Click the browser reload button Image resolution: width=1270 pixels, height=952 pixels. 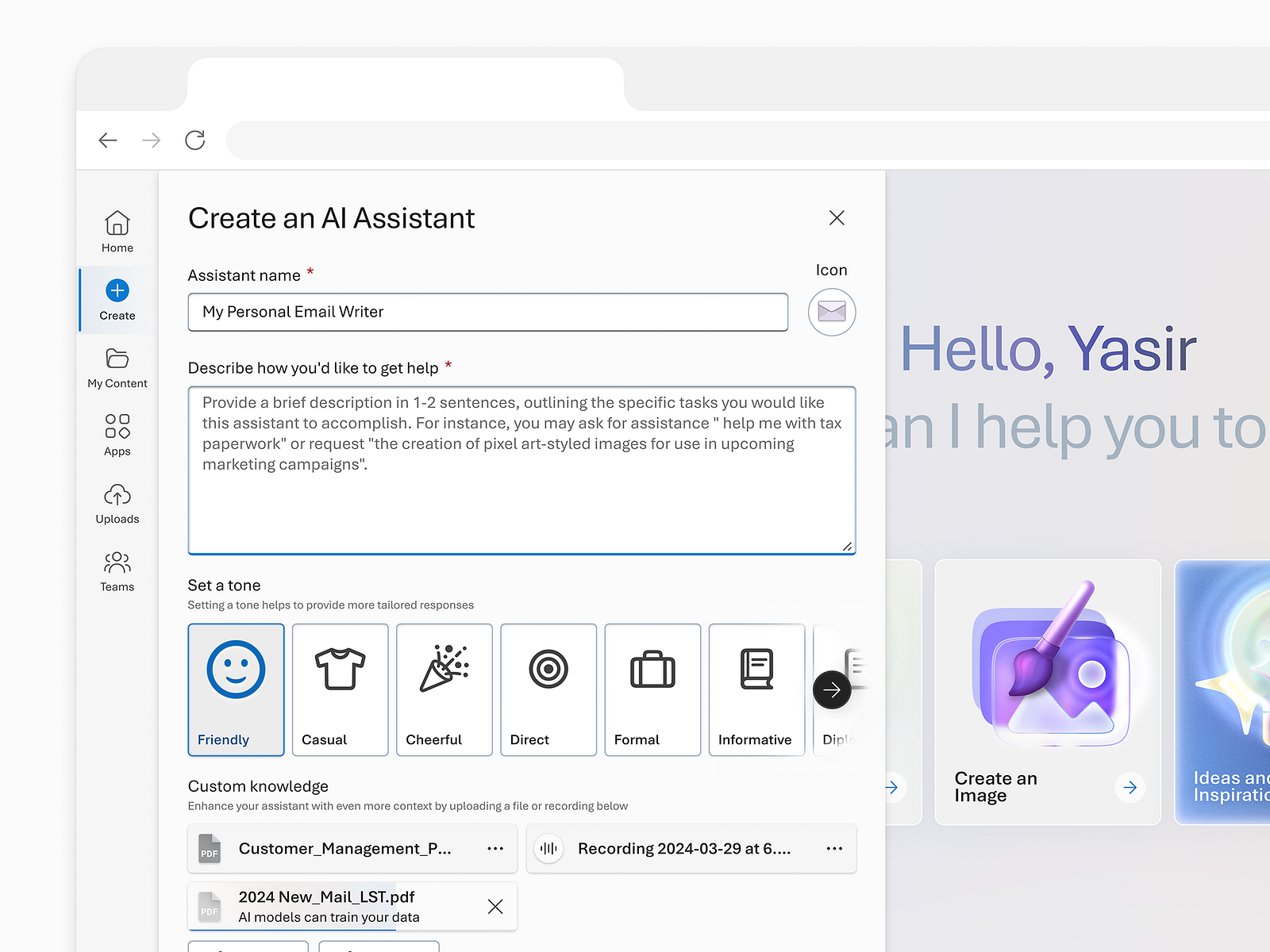tap(195, 140)
